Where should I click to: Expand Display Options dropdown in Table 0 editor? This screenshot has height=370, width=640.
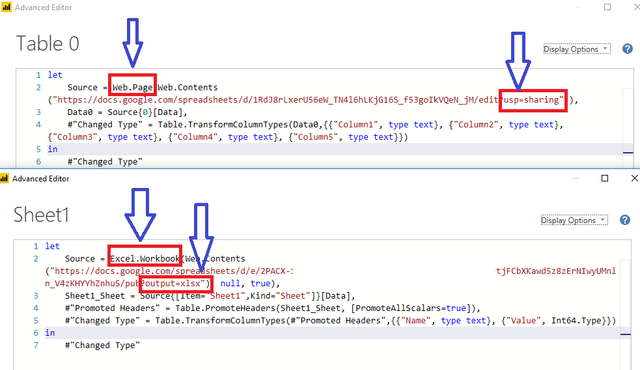click(x=577, y=49)
